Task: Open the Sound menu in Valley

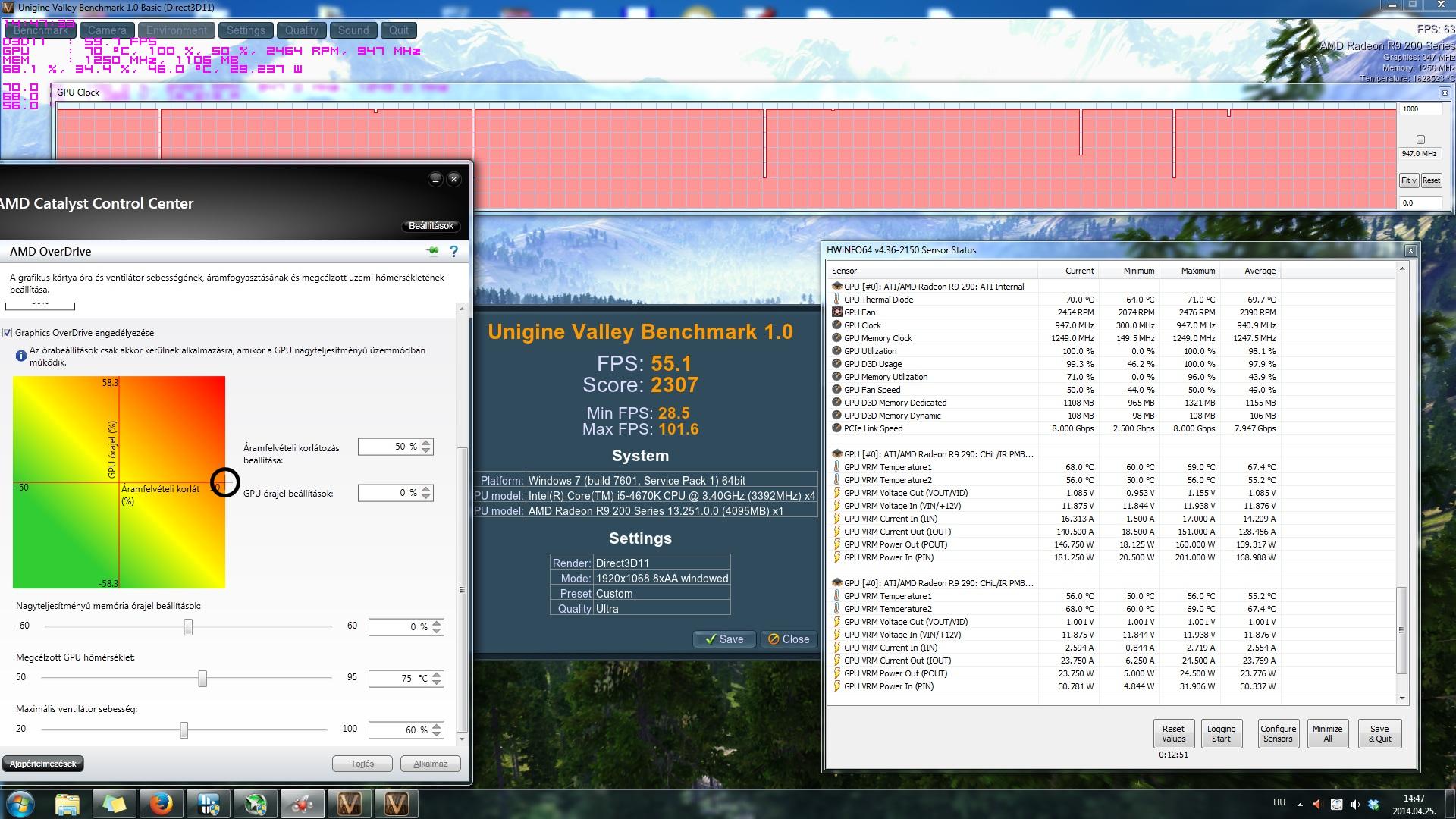Action: pos(353,30)
